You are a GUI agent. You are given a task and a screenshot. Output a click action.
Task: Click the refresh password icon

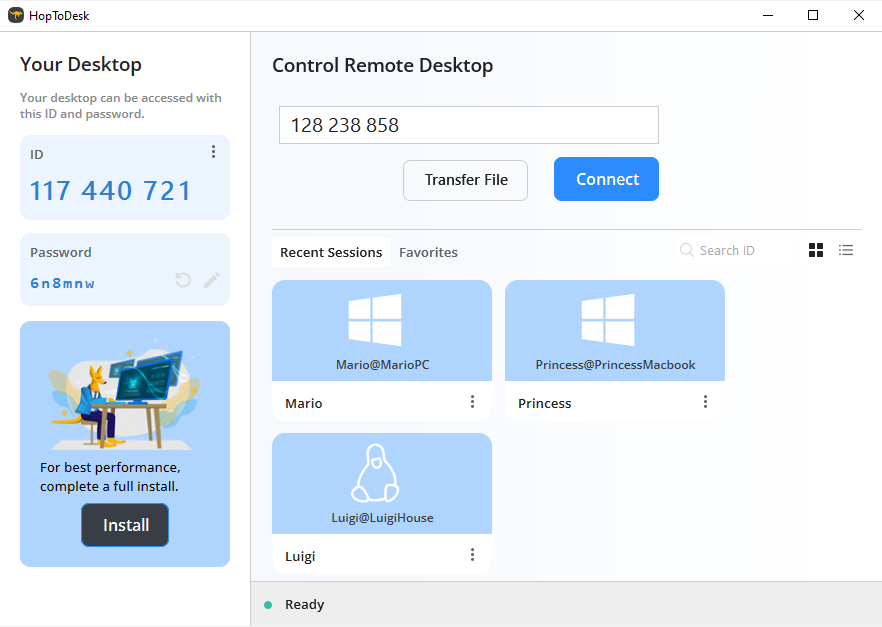[x=183, y=280]
